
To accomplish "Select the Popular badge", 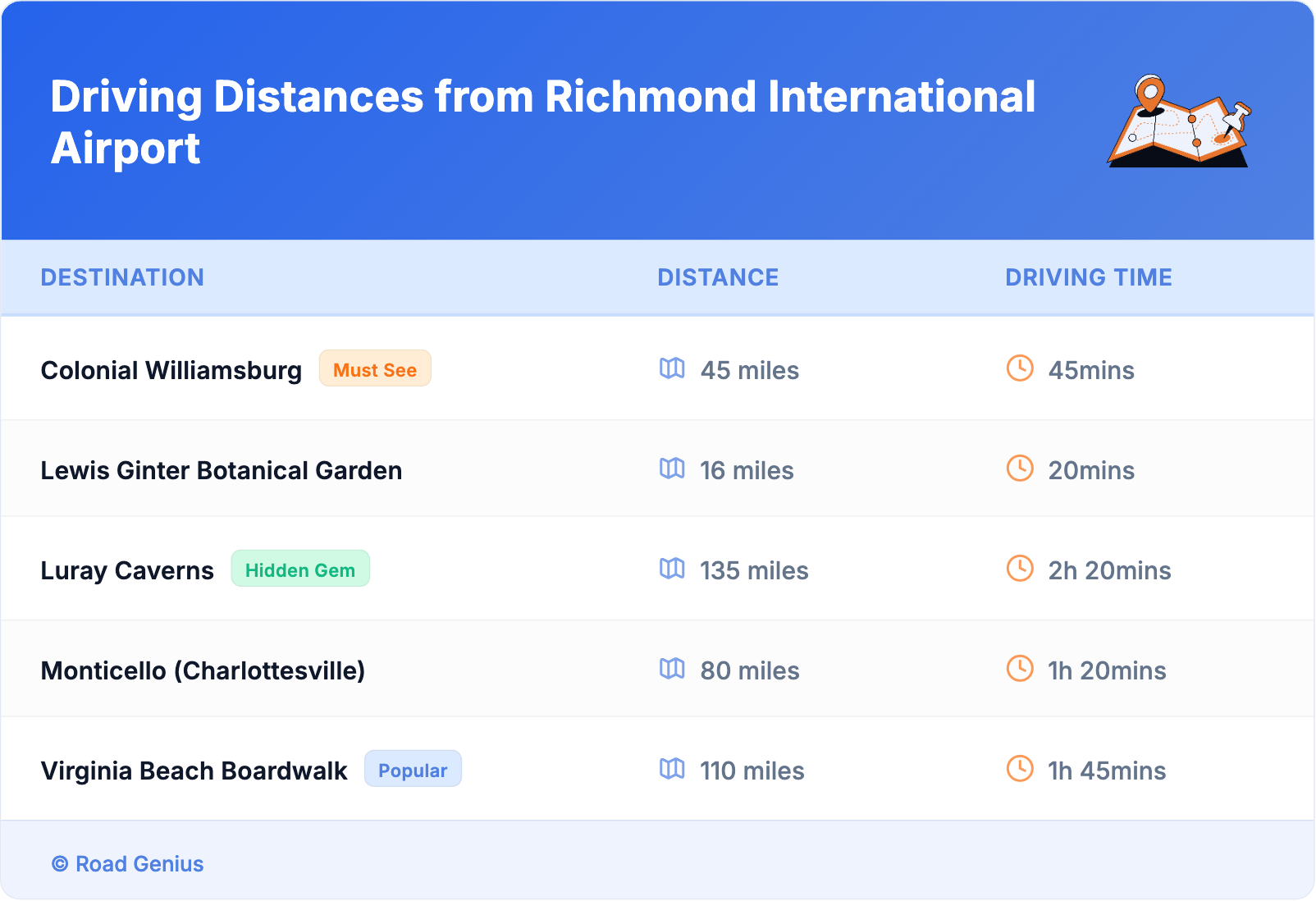I will [x=413, y=770].
